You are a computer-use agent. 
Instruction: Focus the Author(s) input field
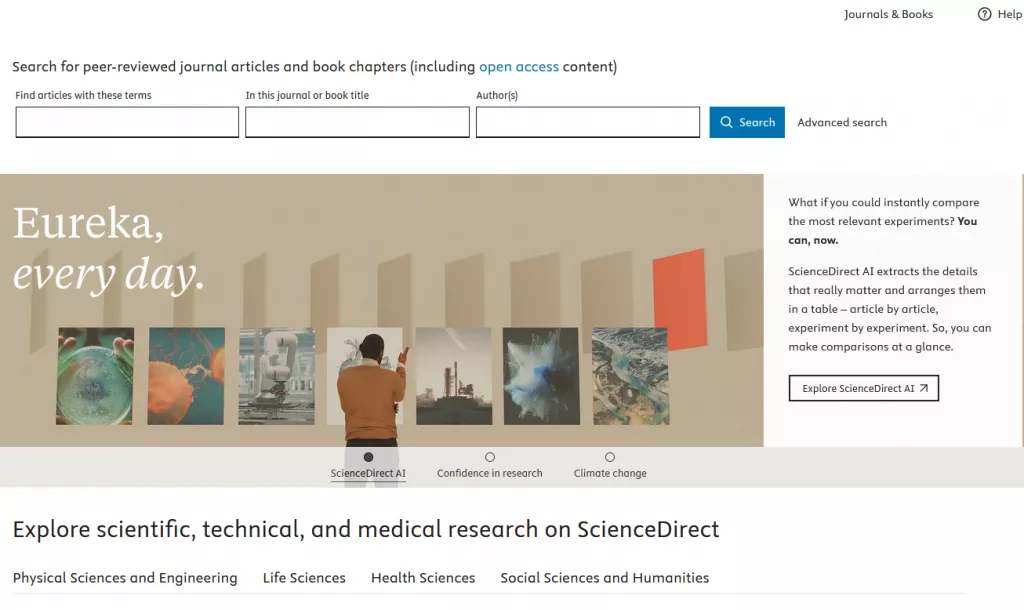[x=588, y=122]
